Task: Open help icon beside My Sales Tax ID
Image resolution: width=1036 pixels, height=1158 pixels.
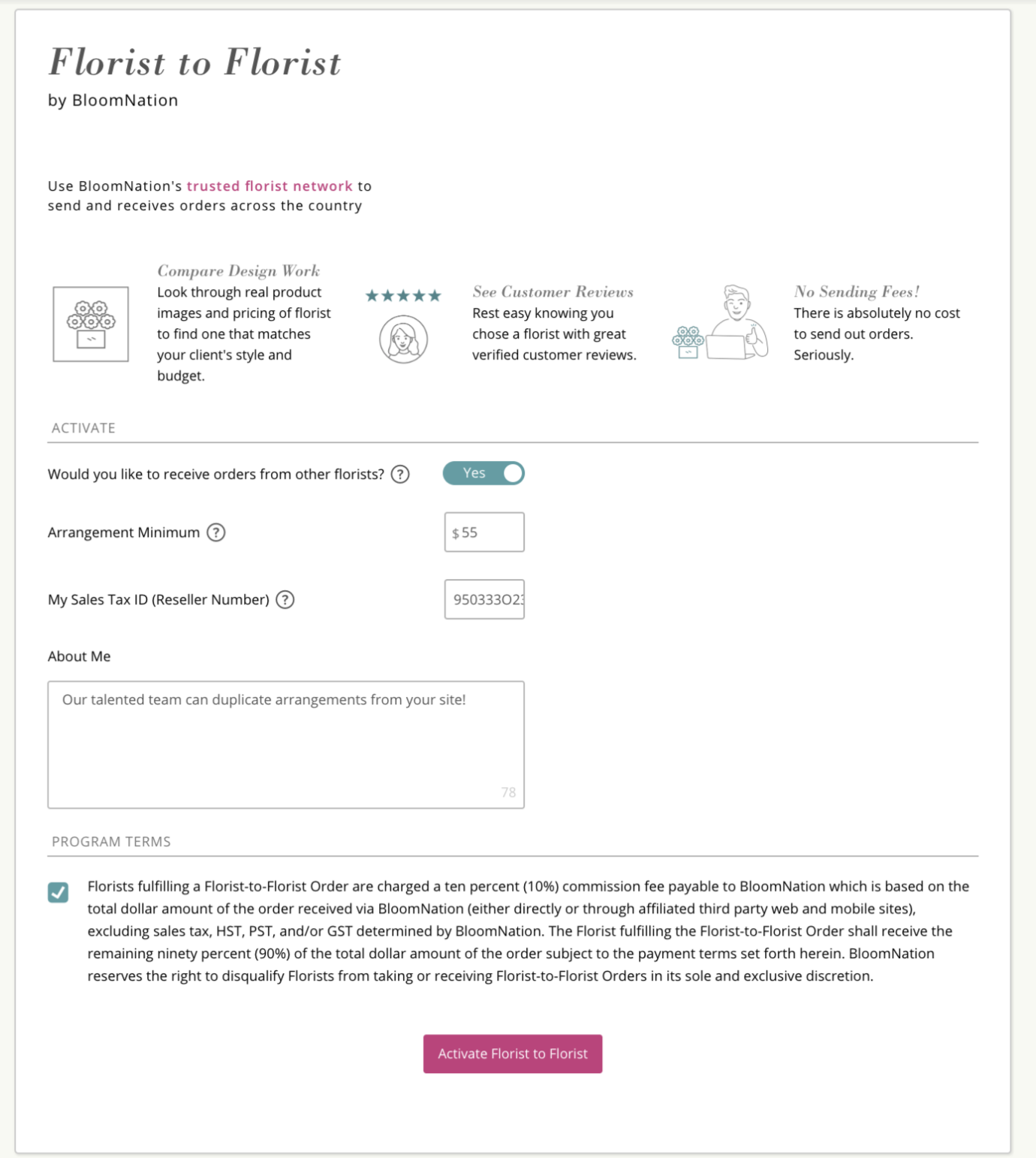Action: (x=286, y=600)
